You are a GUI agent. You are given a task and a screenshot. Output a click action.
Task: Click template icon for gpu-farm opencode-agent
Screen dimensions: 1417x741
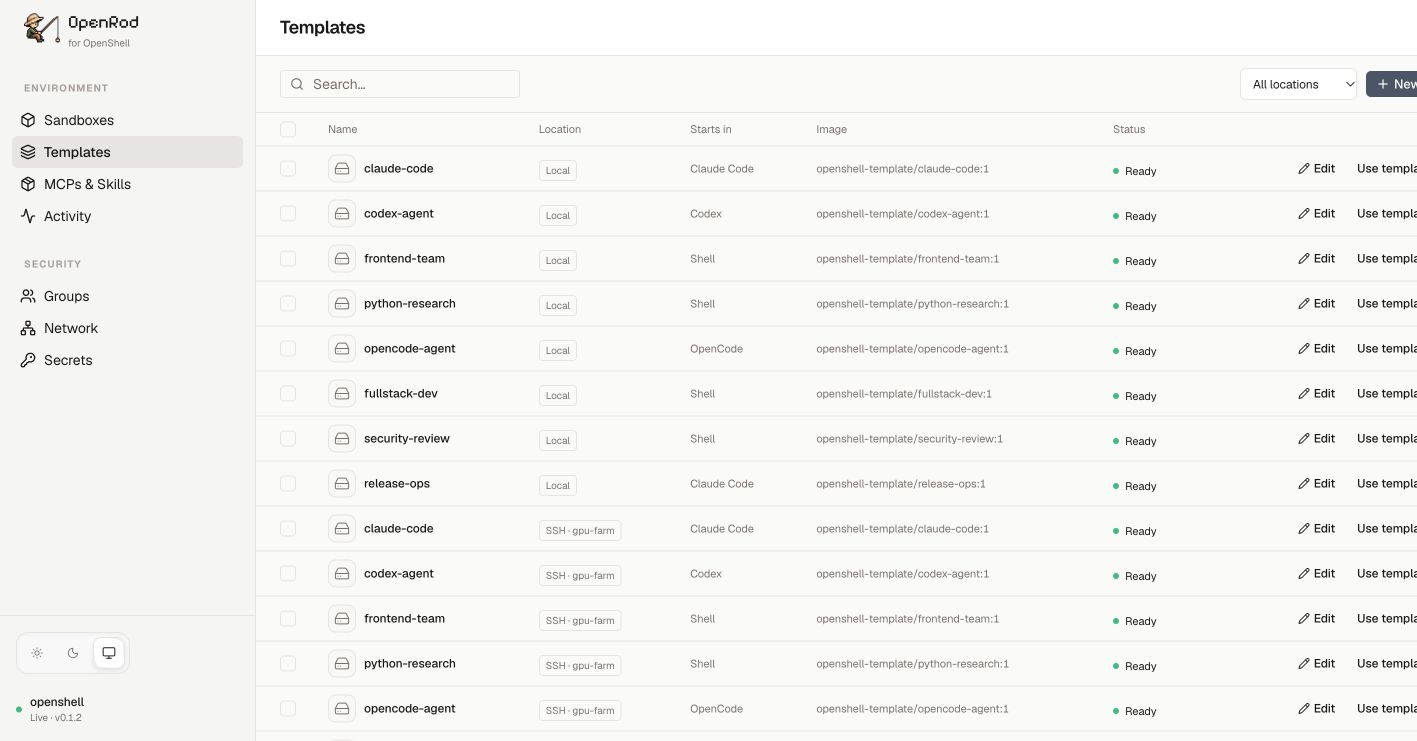tap(342, 709)
